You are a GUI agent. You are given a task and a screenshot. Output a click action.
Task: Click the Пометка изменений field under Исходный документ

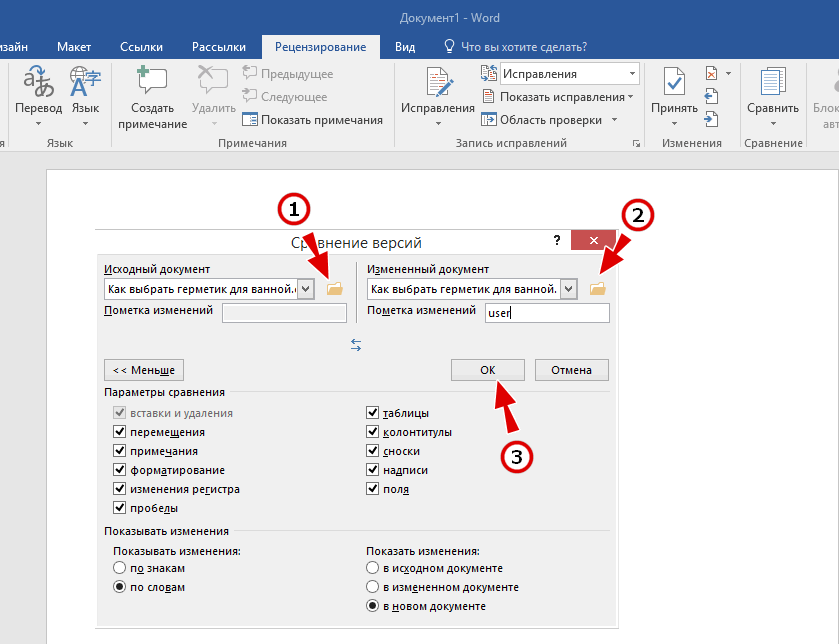pyautogui.click(x=284, y=313)
